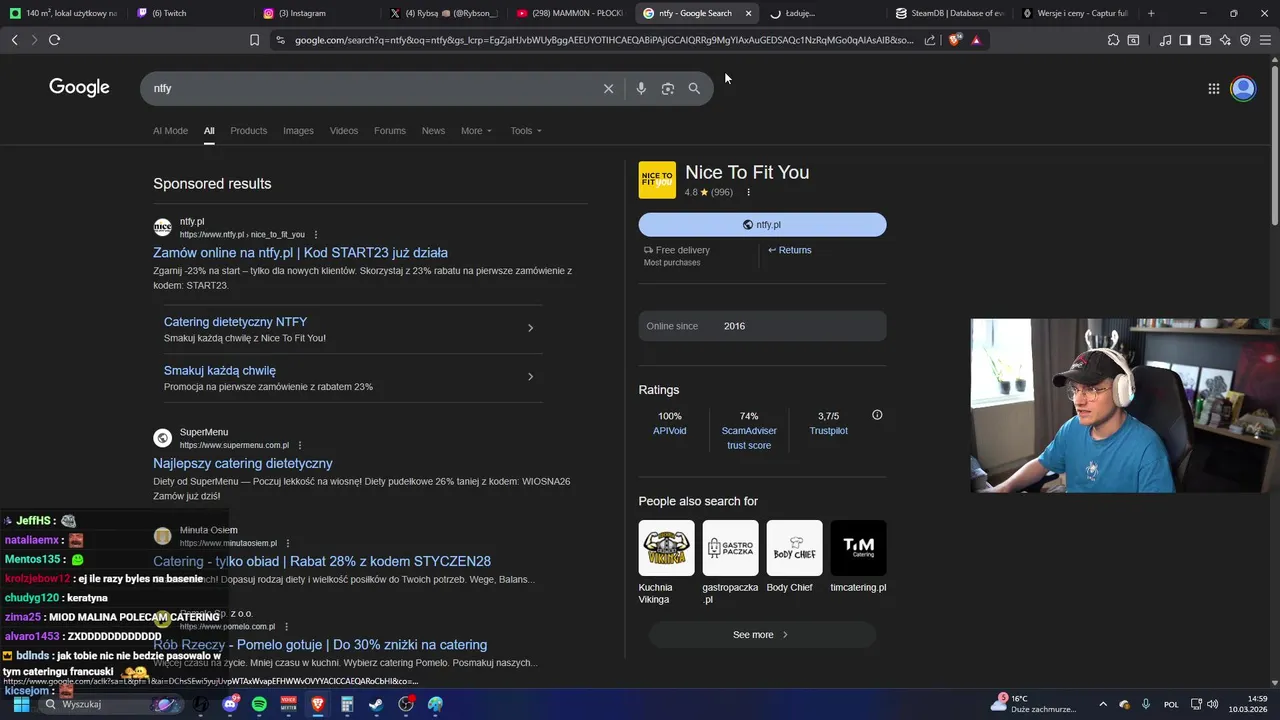The width and height of the screenshot is (1280, 720).
Task: Go back using browser back arrow
Action: click(x=14, y=40)
